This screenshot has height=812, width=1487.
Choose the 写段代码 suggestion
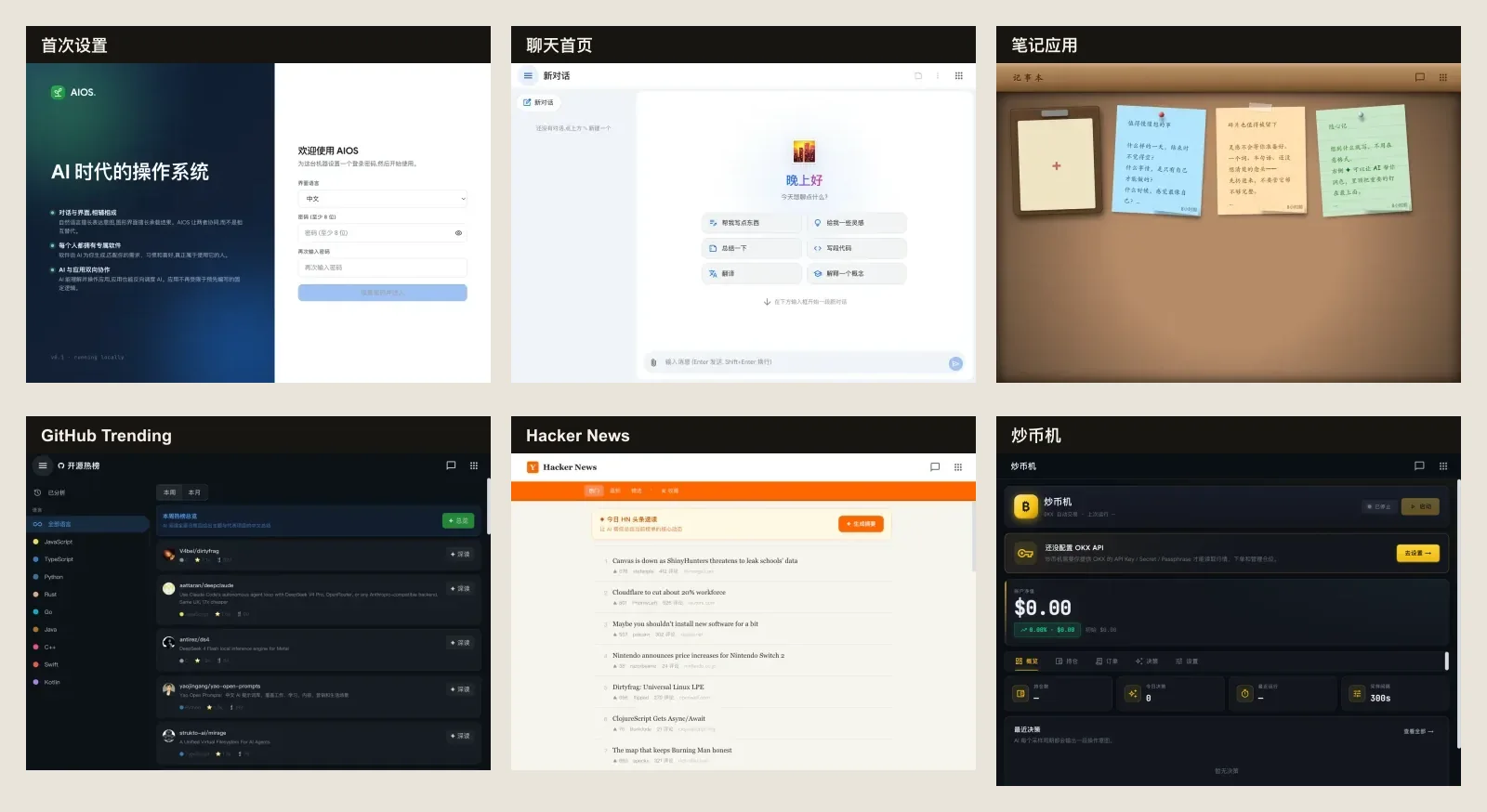[856, 248]
